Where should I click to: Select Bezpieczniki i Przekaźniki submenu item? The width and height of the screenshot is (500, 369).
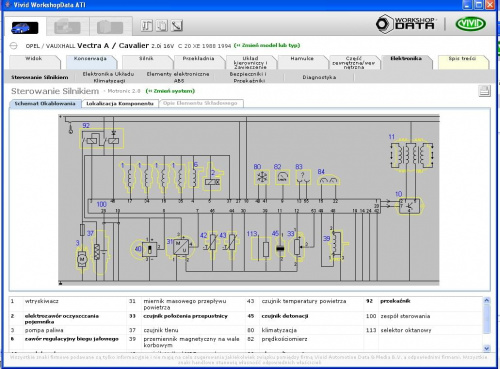tap(249, 77)
